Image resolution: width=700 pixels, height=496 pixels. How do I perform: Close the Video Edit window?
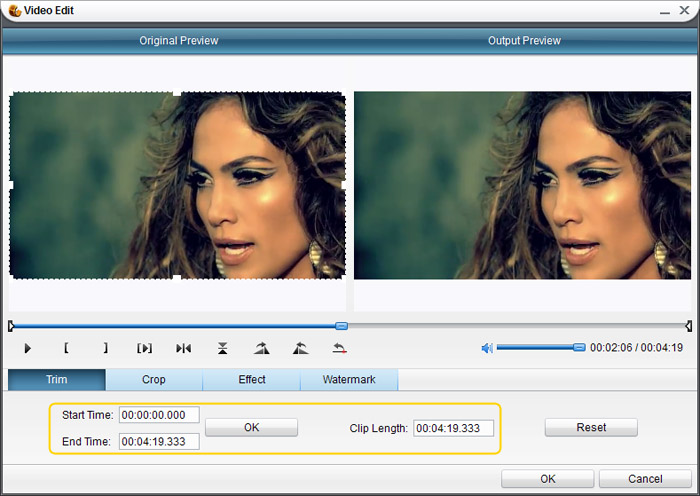point(684,10)
